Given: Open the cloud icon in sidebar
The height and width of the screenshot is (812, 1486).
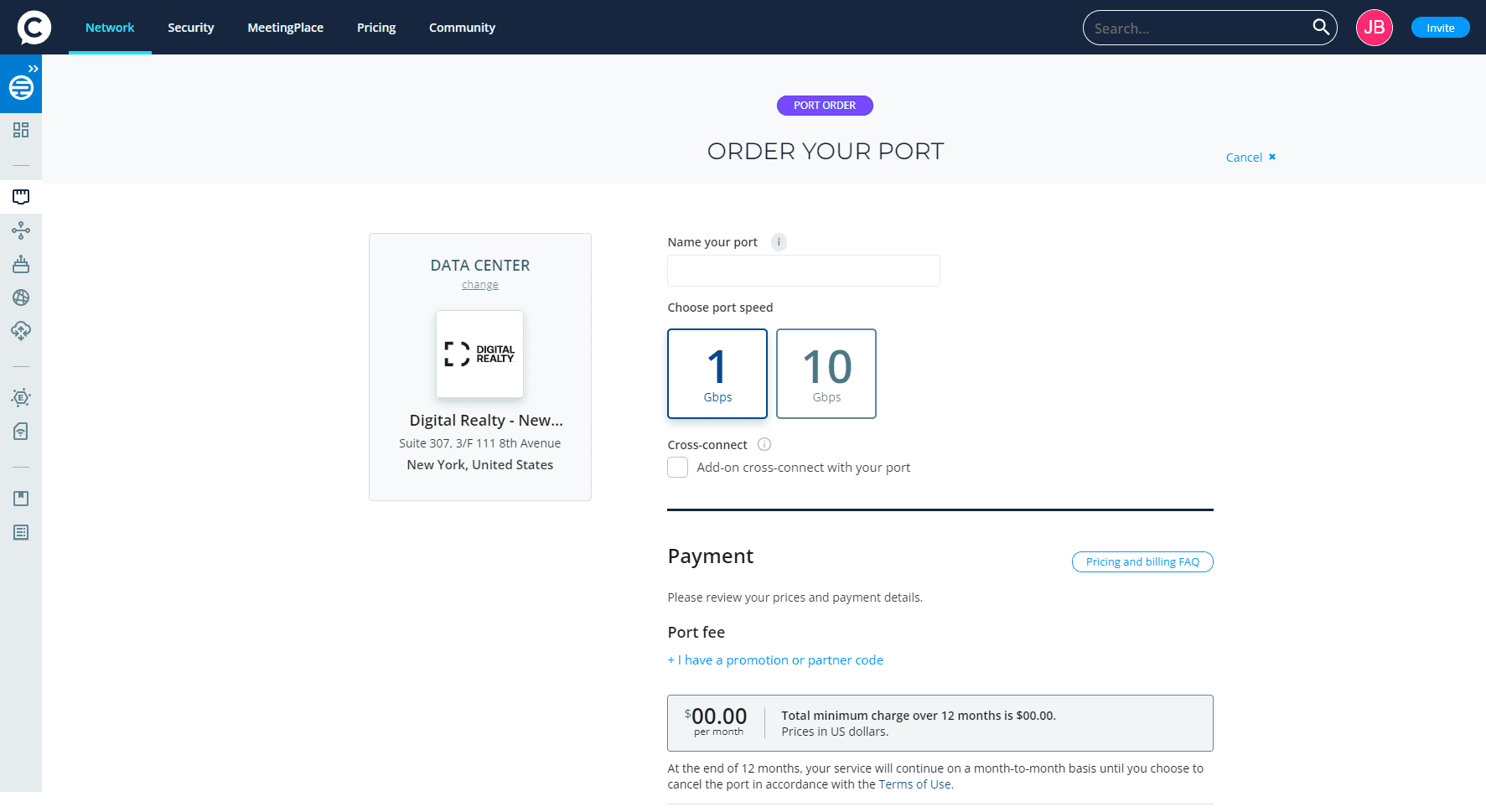Looking at the screenshot, I should [x=21, y=331].
